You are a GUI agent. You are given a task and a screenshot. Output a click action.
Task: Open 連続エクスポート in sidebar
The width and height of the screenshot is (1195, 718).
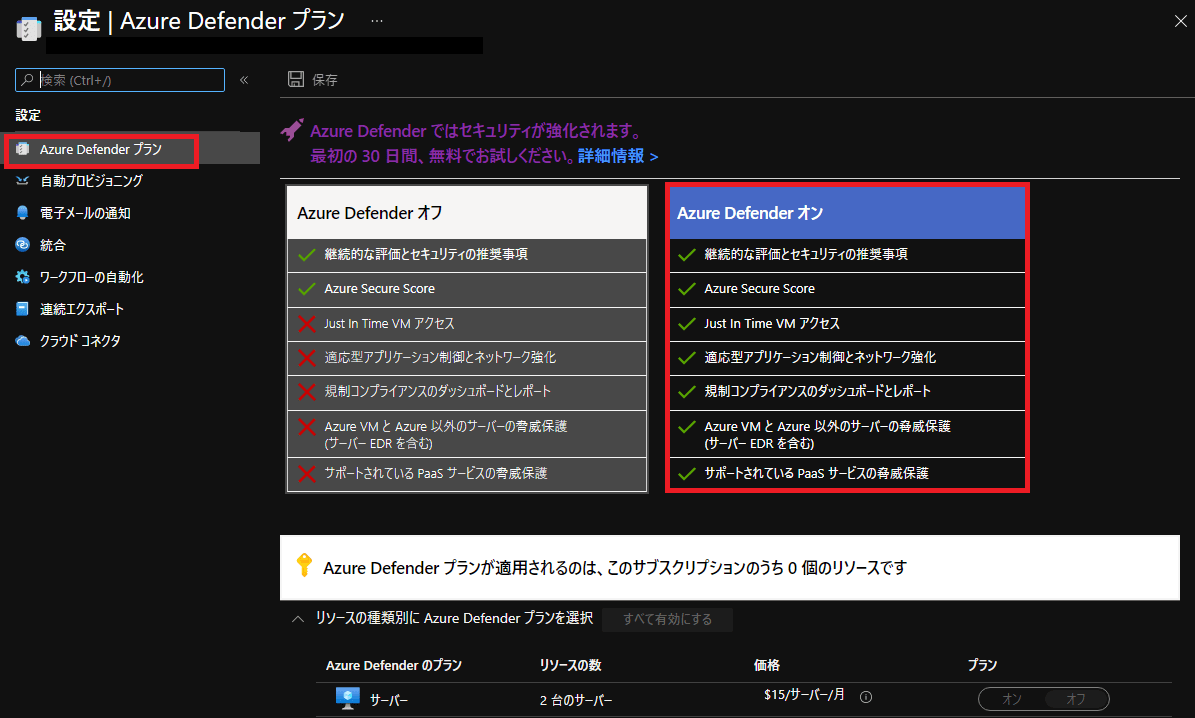(82, 309)
